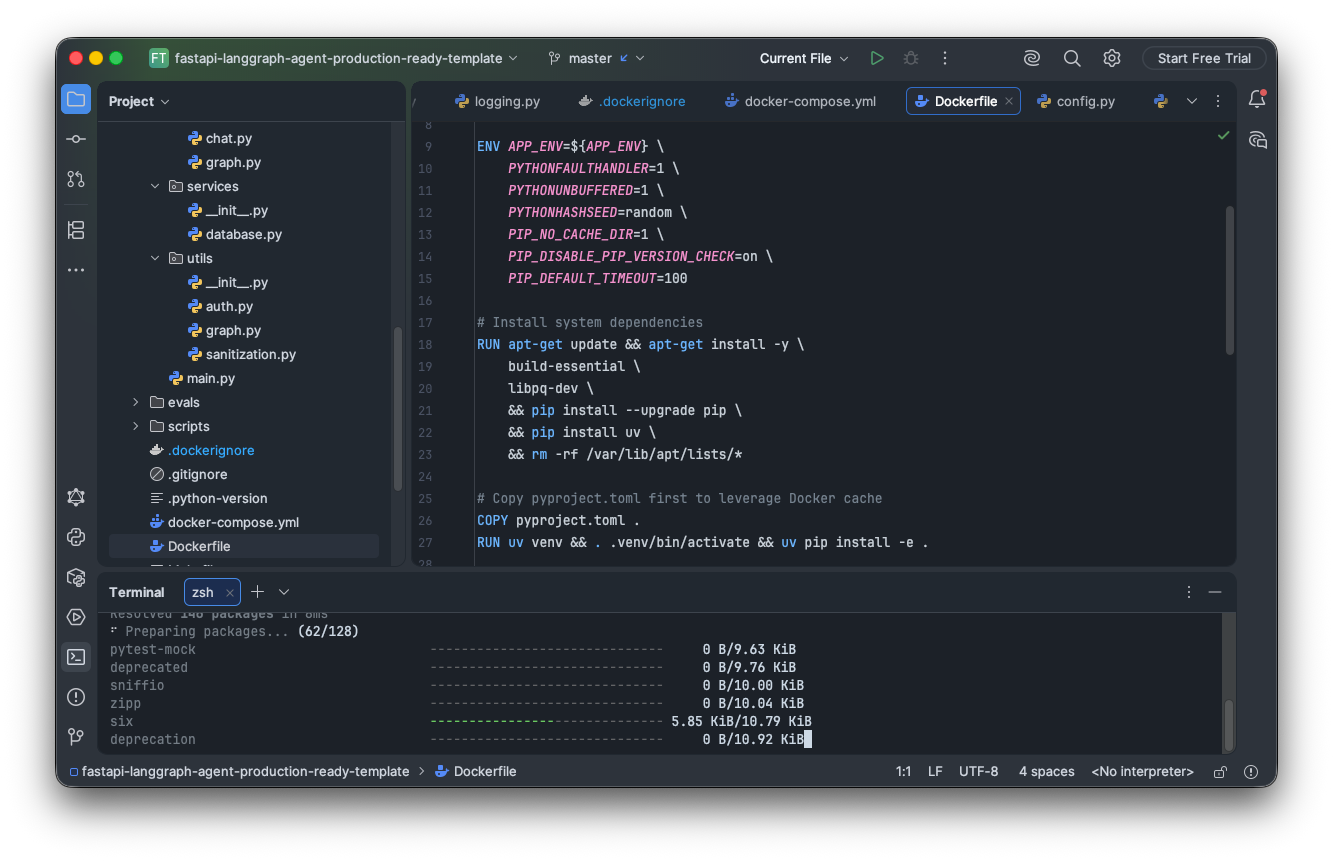The image size is (1333, 861).
Task: Switch to the .dockerignore tab
Action: 632,101
